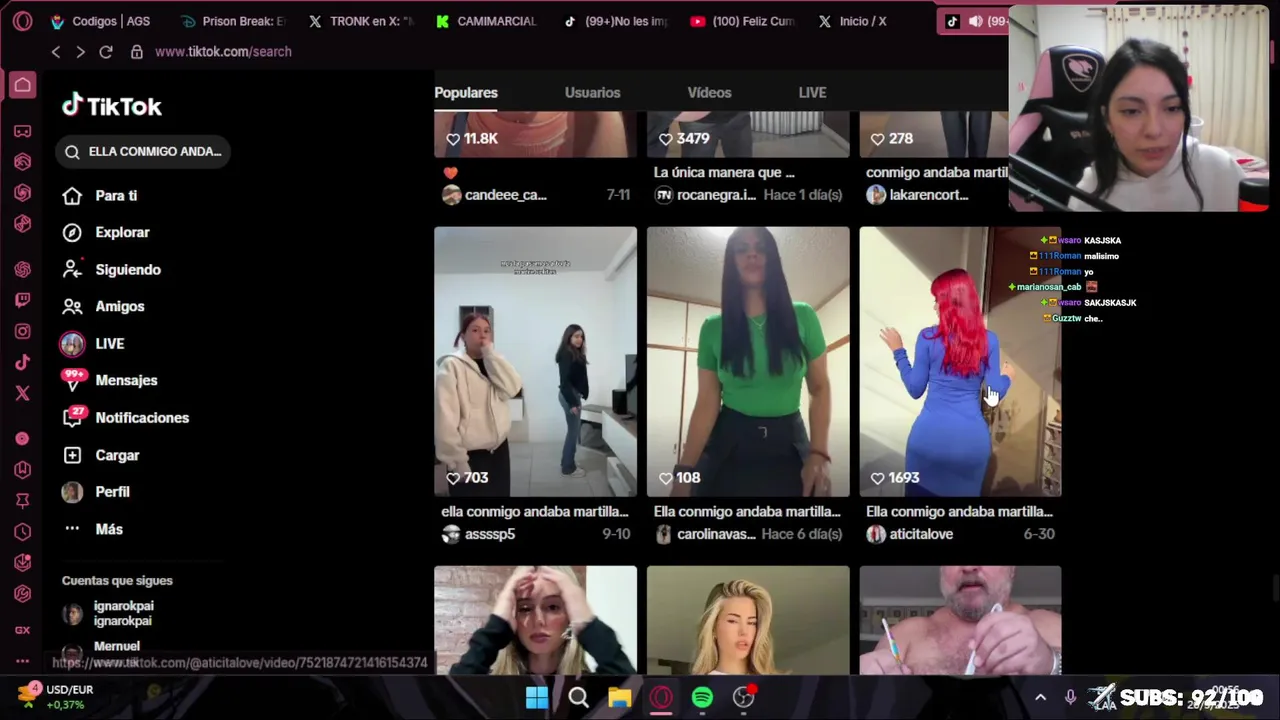Image resolution: width=1280 pixels, height=720 pixels.
Task: Open green shirt video with 108 likes
Action: click(748, 361)
